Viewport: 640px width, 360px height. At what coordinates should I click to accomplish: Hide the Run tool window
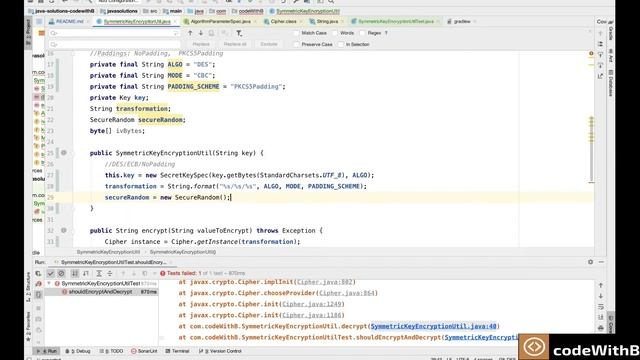click(601, 262)
